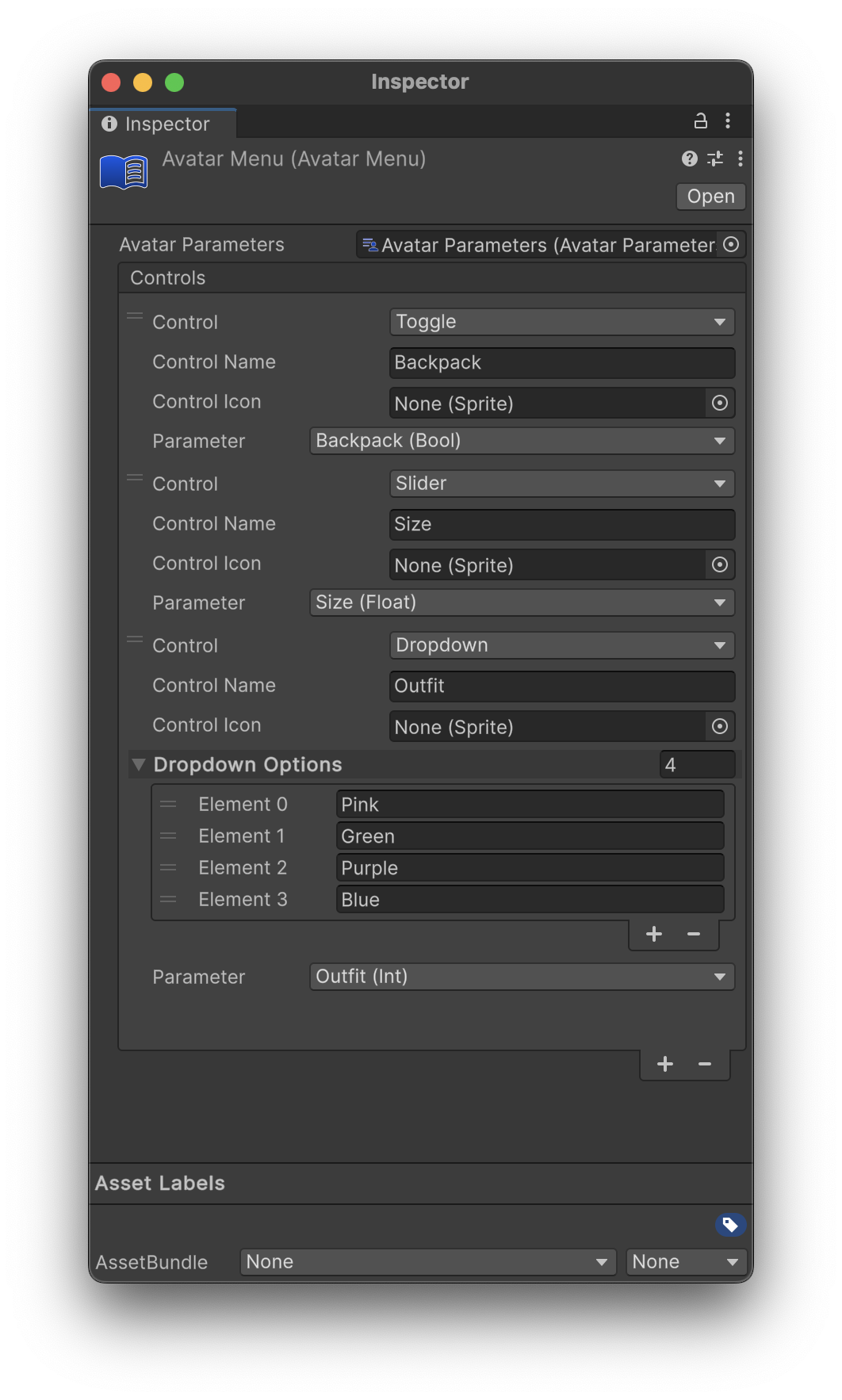
Task: Add a new Dropdown Options element
Action: pyautogui.click(x=654, y=935)
